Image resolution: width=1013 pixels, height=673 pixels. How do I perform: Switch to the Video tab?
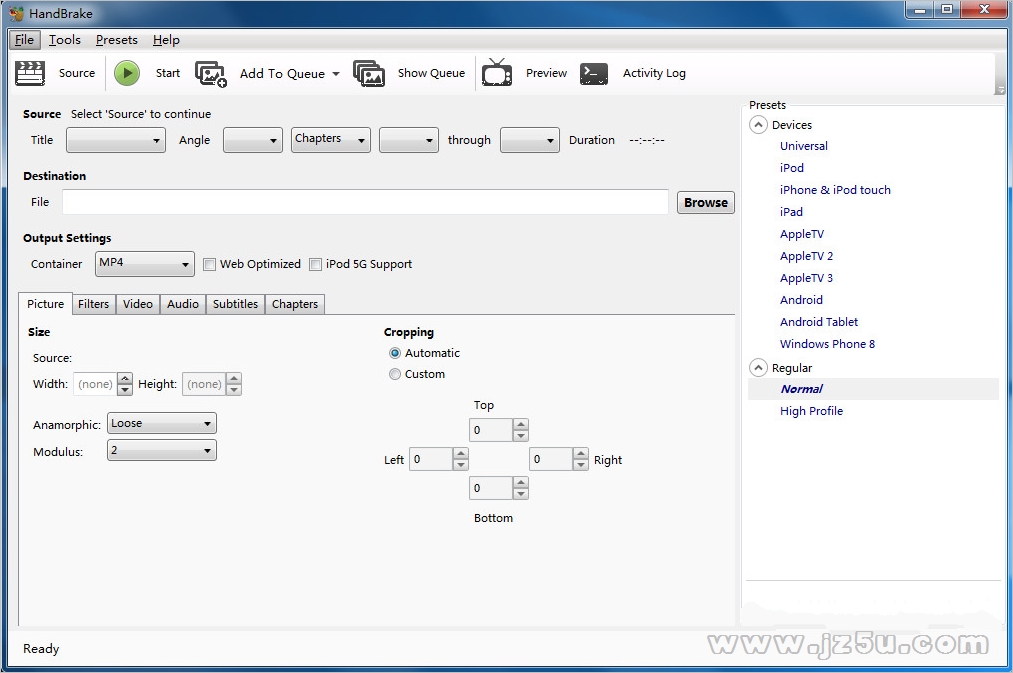point(138,304)
